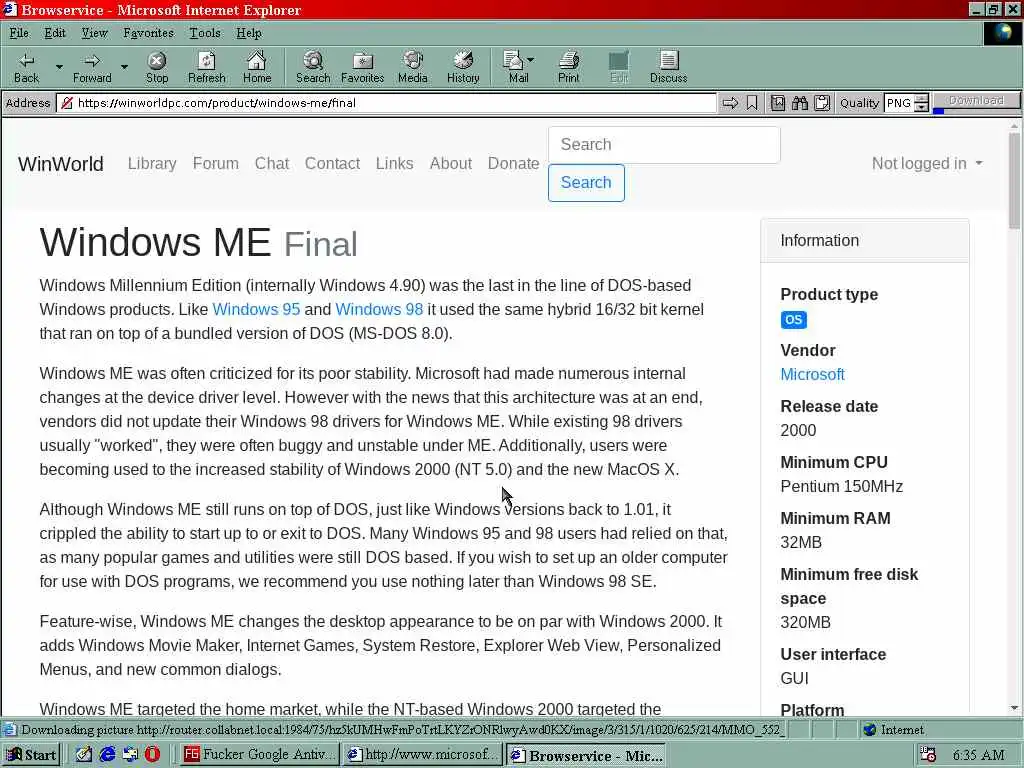Click the Mail toolbar button

(x=519, y=67)
